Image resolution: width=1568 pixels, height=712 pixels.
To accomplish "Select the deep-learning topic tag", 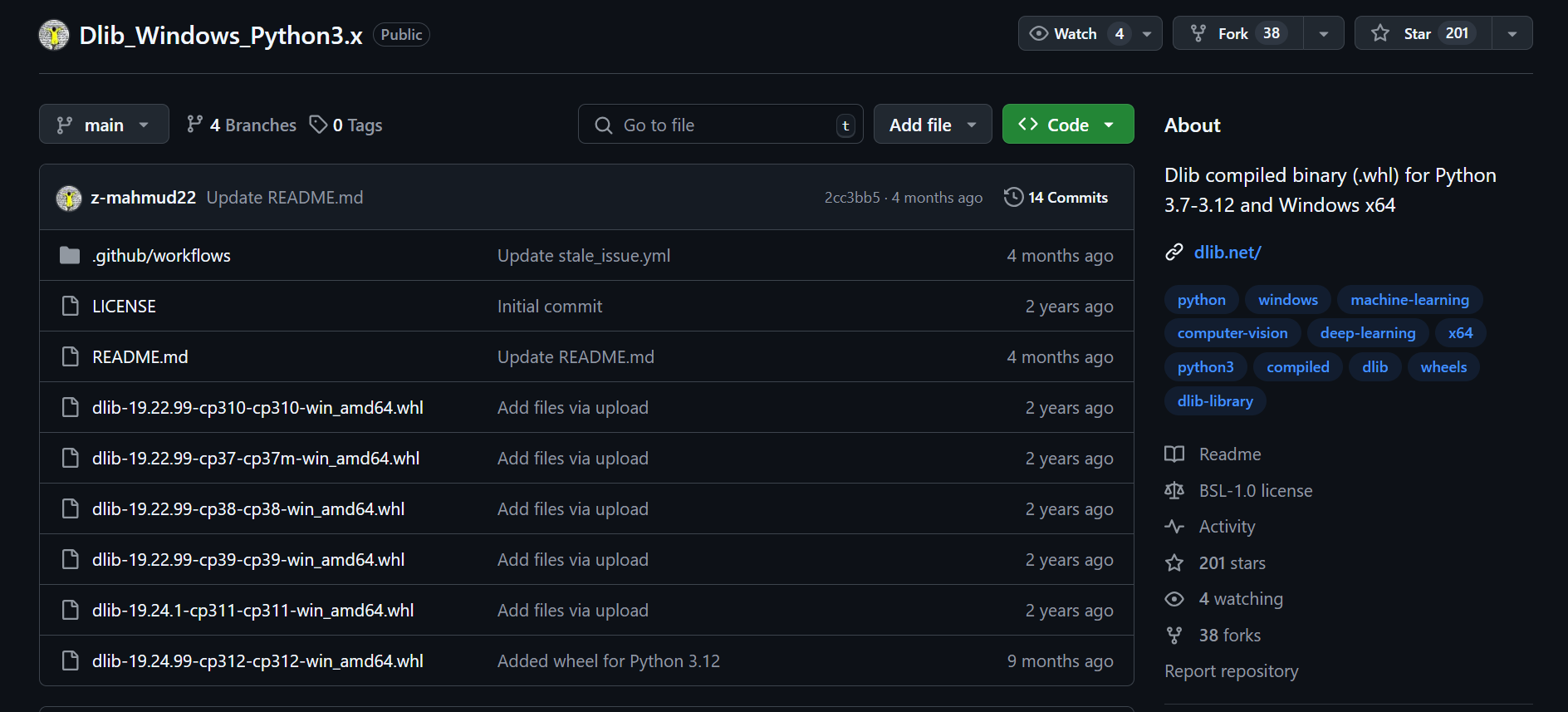I will click(1368, 333).
